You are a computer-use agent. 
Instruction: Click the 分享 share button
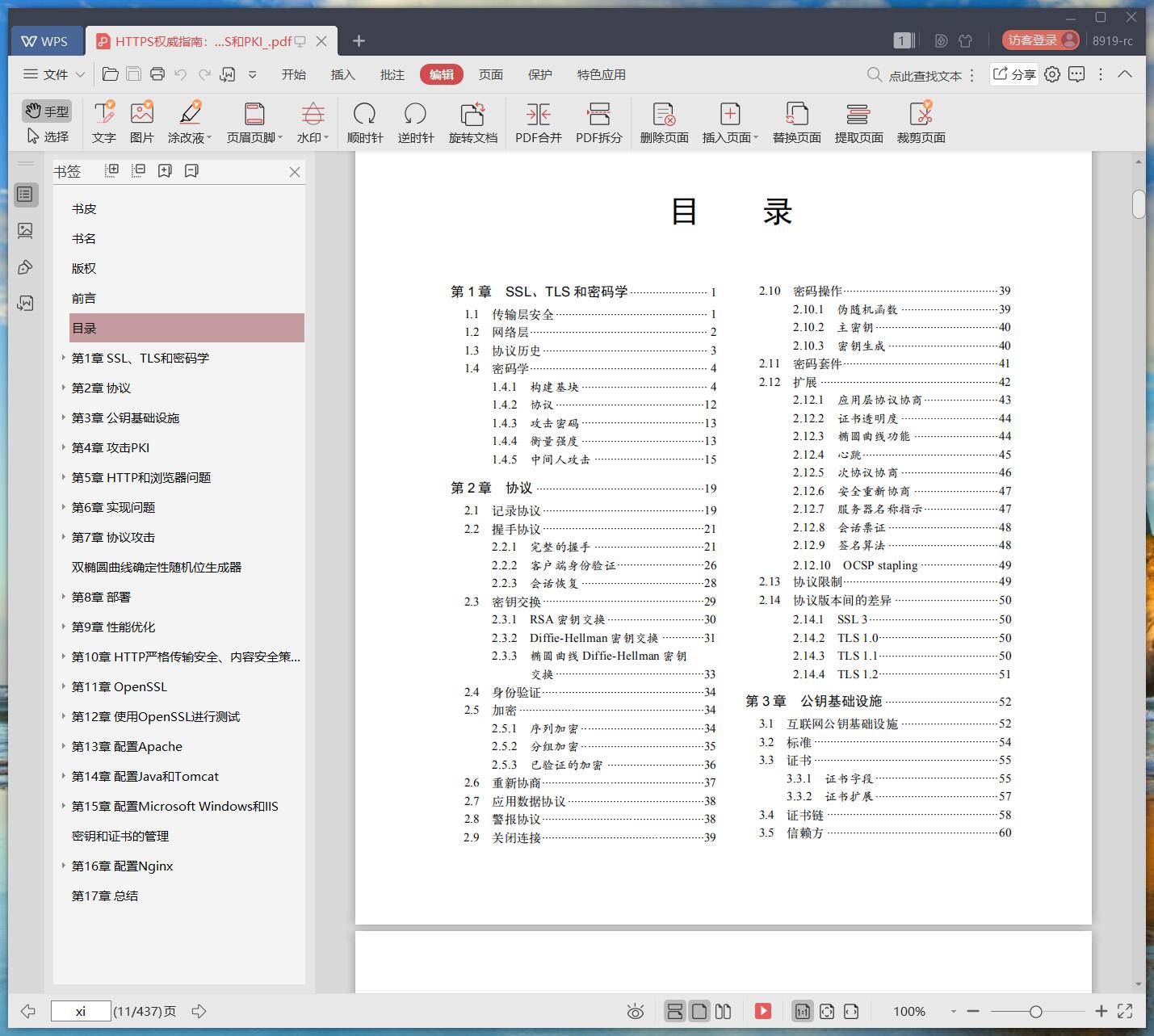pyautogui.click(x=1014, y=74)
